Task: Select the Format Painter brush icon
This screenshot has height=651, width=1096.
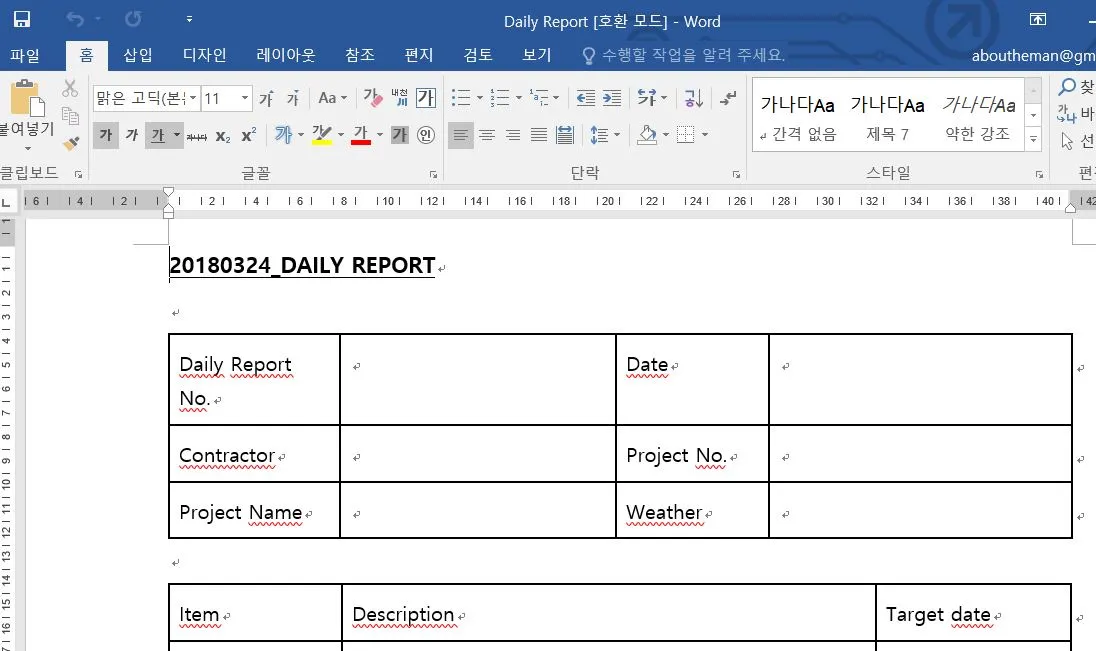Action: [70, 143]
